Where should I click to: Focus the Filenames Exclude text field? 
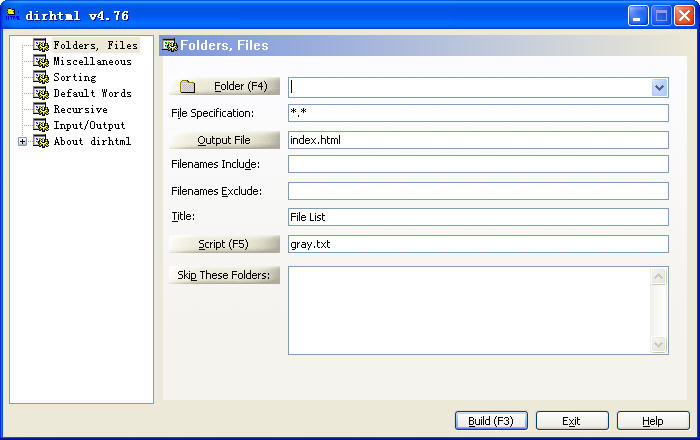[x=478, y=191]
